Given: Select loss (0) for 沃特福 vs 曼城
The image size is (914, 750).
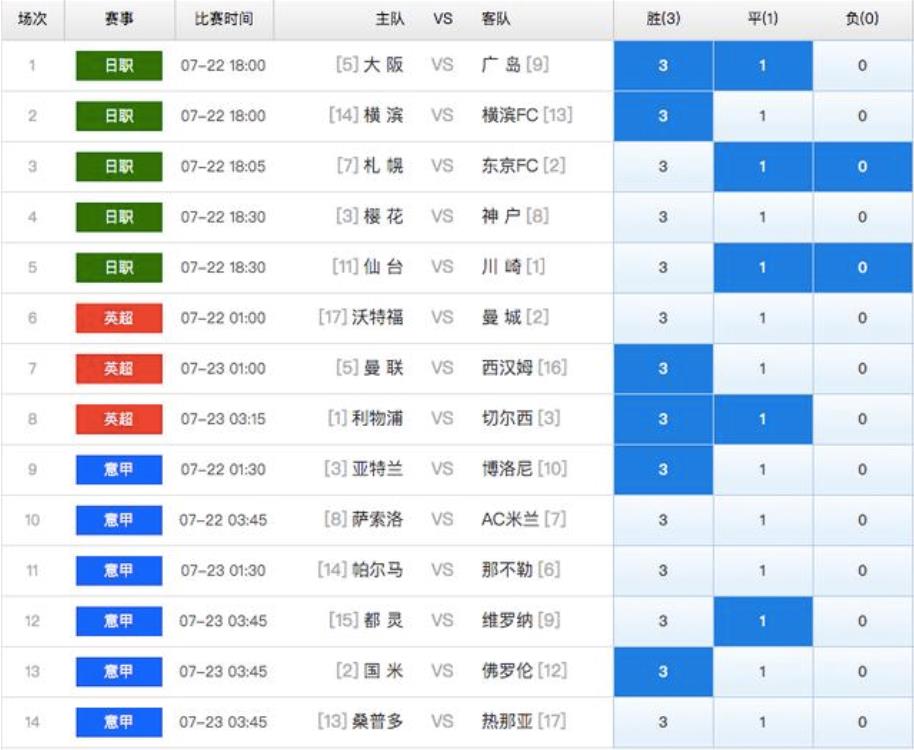Looking at the screenshot, I should point(863,318).
